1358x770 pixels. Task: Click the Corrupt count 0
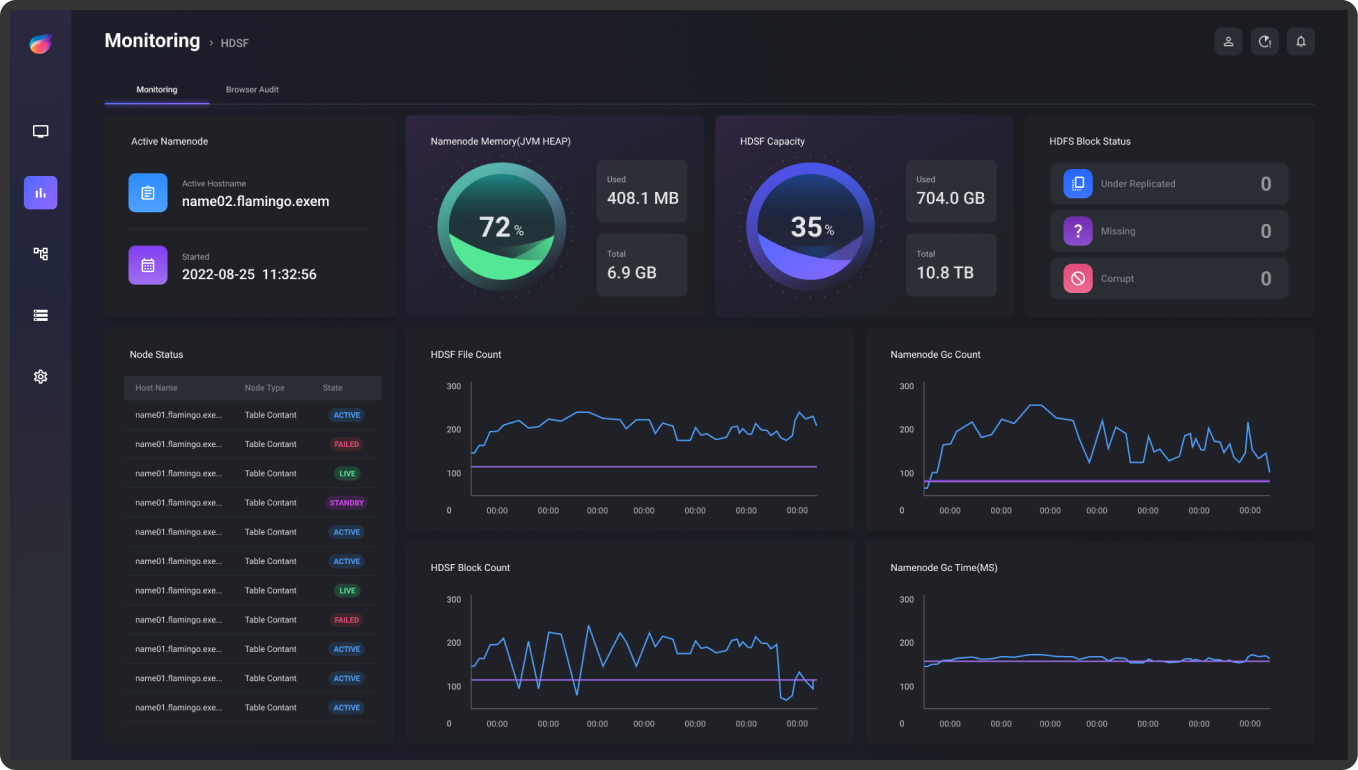point(1266,279)
